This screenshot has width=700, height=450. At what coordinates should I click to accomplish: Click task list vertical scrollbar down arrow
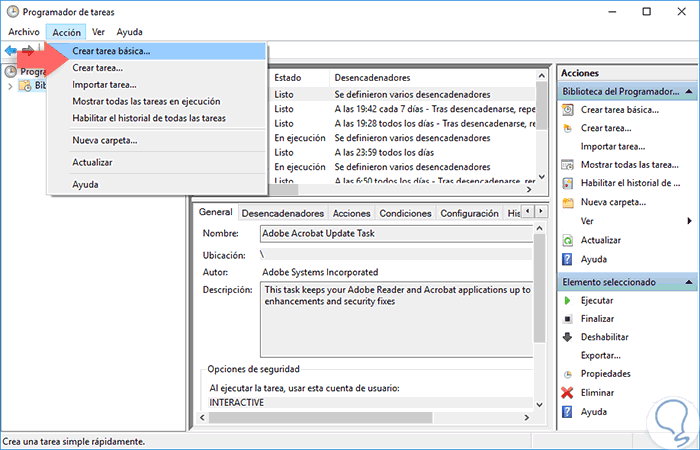pyautogui.click(x=542, y=177)
